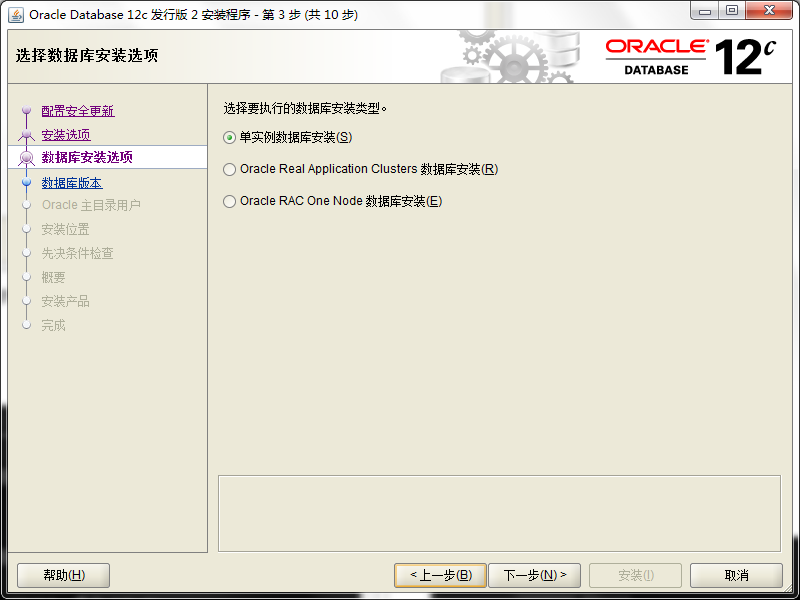The height and width of the screenshot is (600, 800).
Task: Minimize the installer window
Action: click(705, 11)
